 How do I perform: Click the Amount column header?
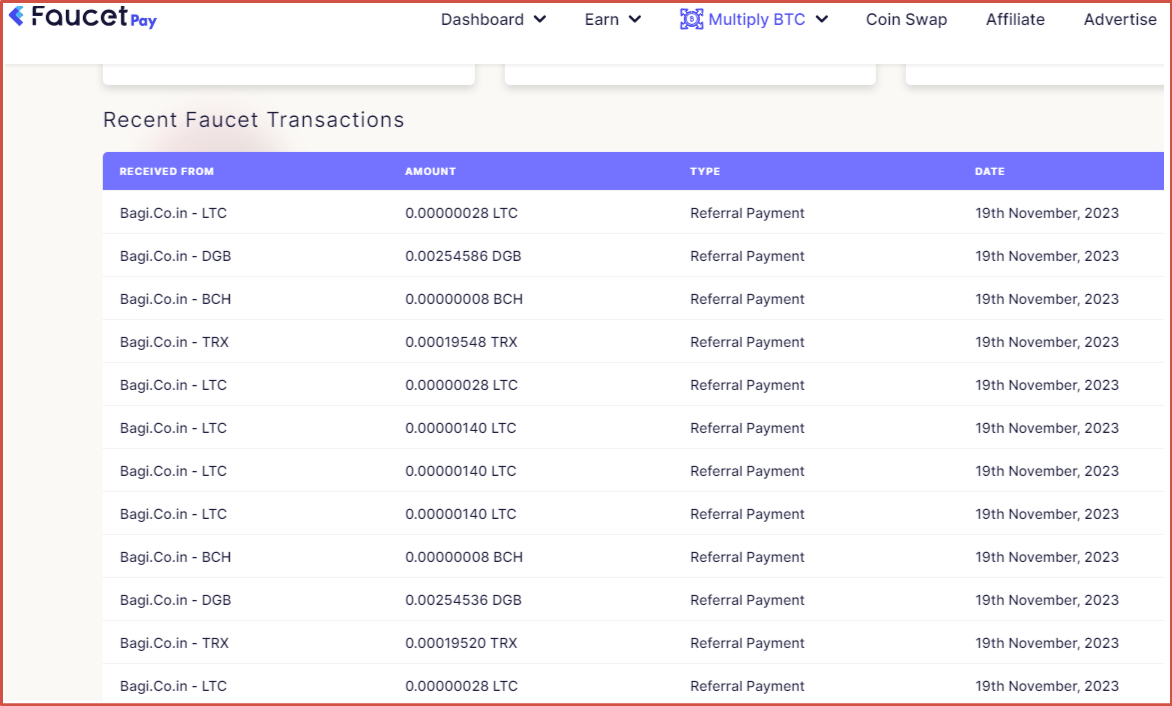coord(431,171)
